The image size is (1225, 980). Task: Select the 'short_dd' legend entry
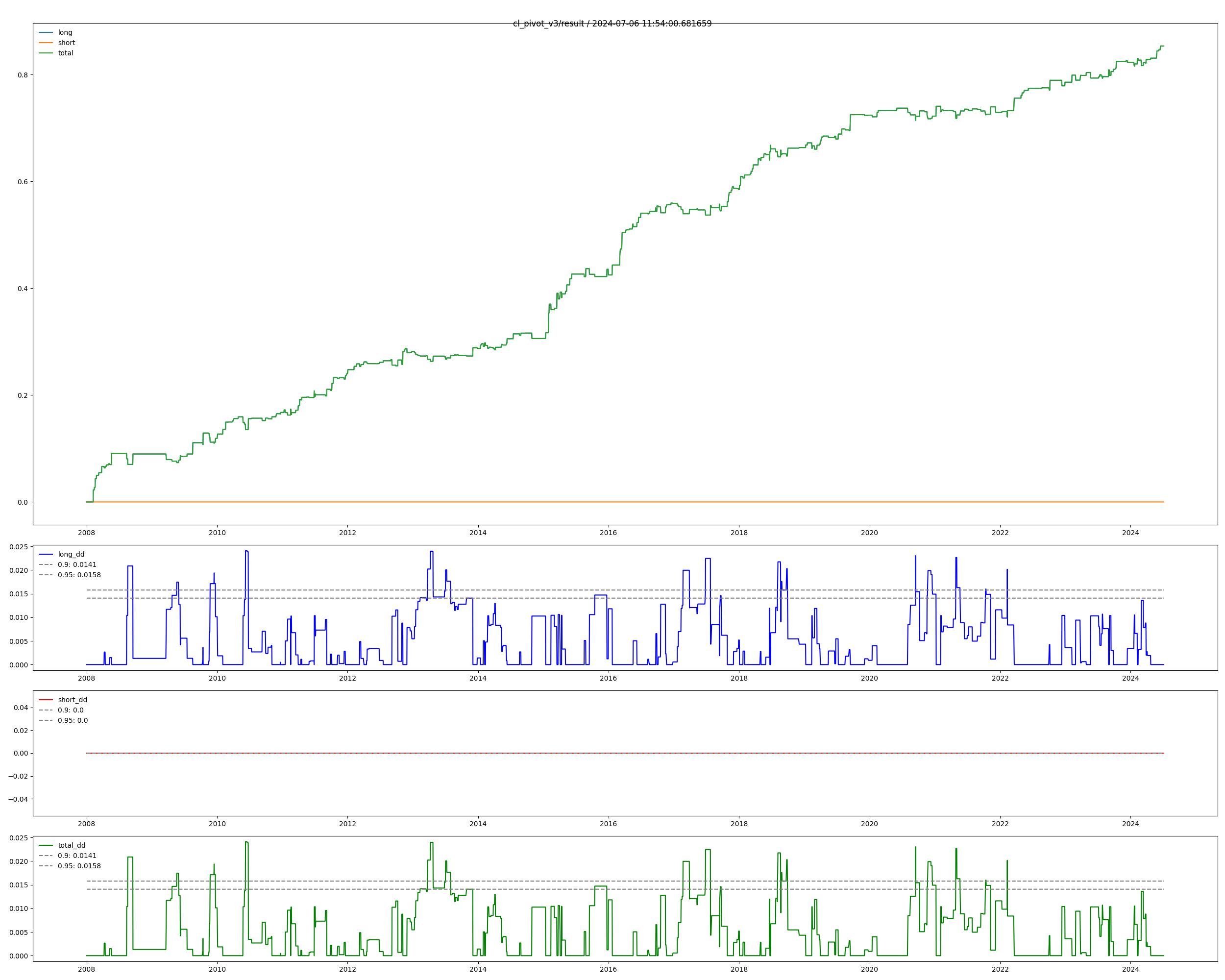[73, 700]
